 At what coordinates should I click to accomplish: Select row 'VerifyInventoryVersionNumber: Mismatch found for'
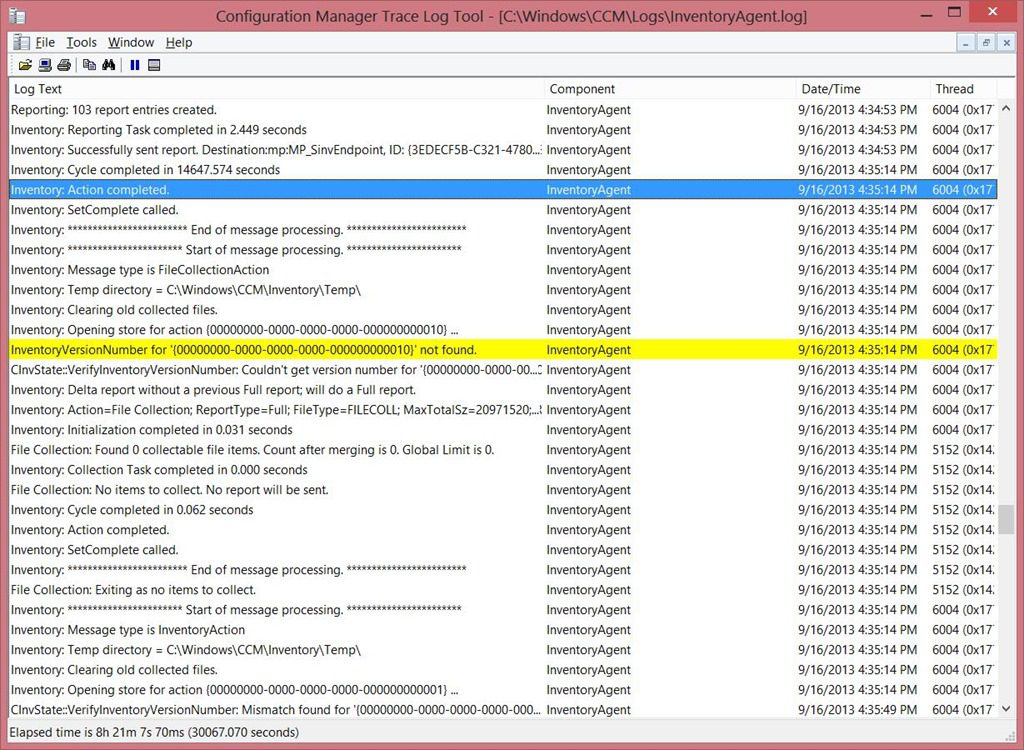coord(503,709)
